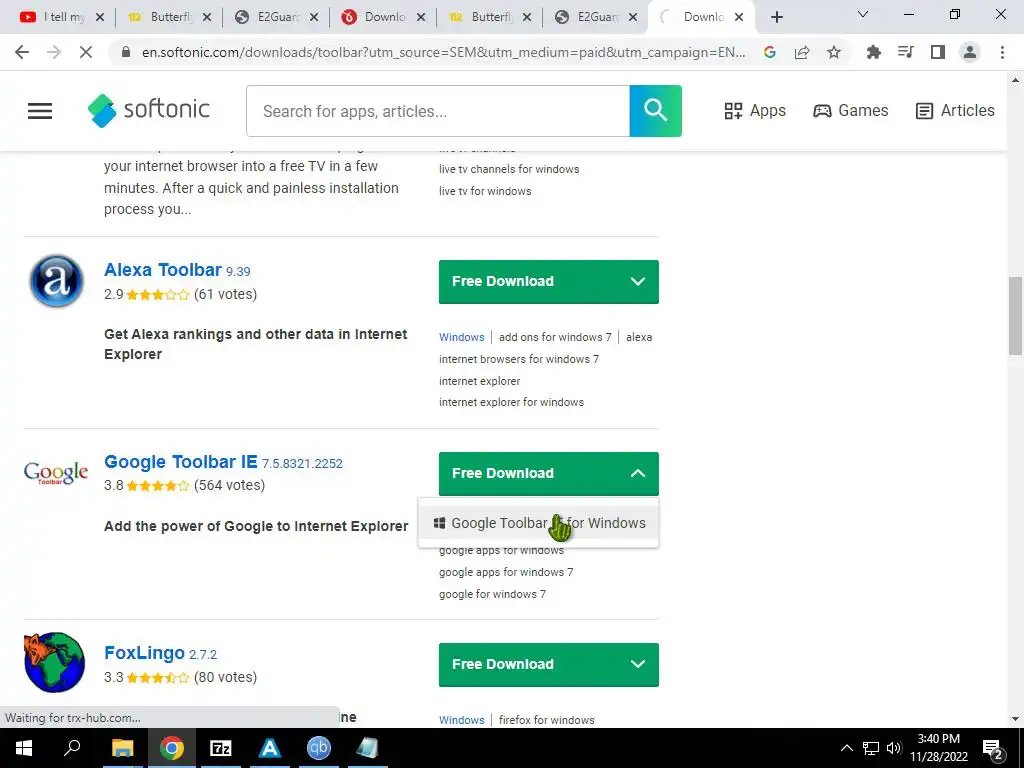The height and width of the screenshot is (768, 1024).
Task: Click internet explorer for windows tag
Action: click(511, 402)
